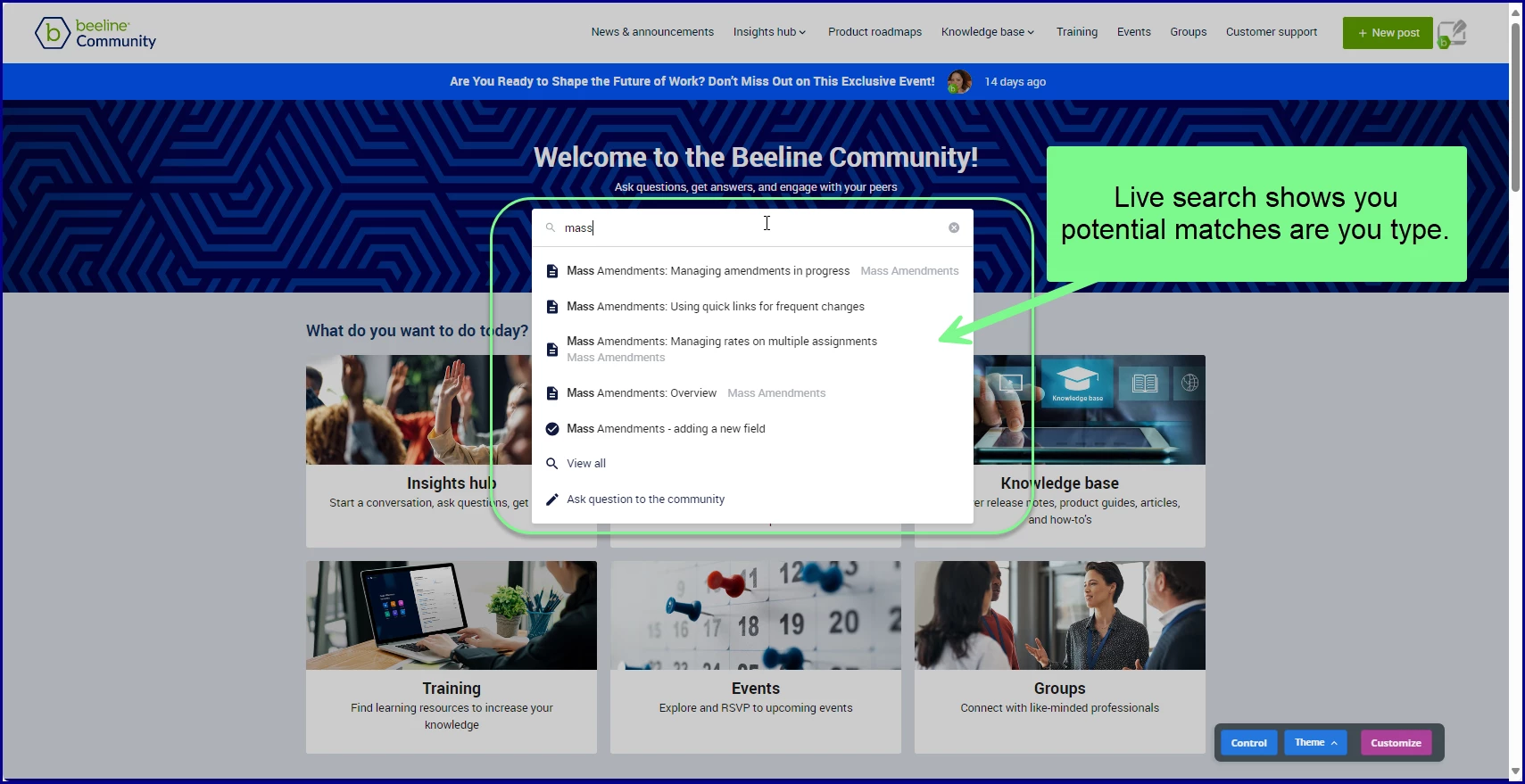The width and height of the screenshot is (1525, 784).
Task: Click the scrollbar down arrow
Action: 1515,772
